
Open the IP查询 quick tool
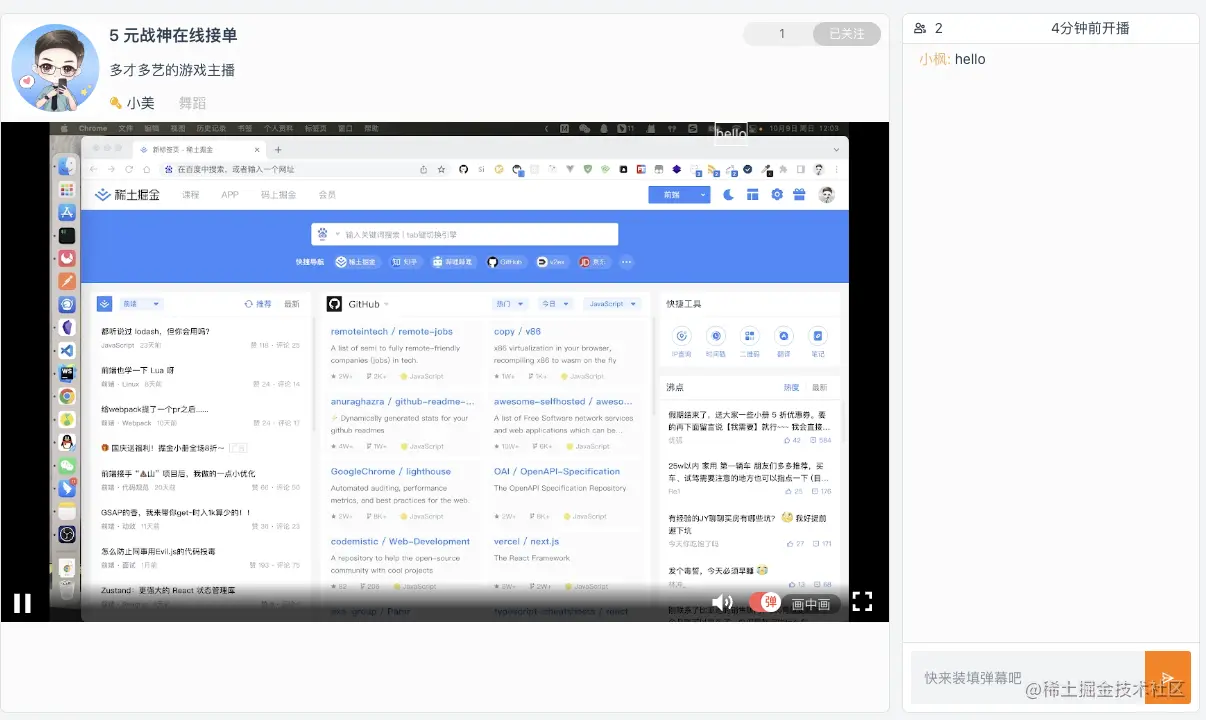682,341
